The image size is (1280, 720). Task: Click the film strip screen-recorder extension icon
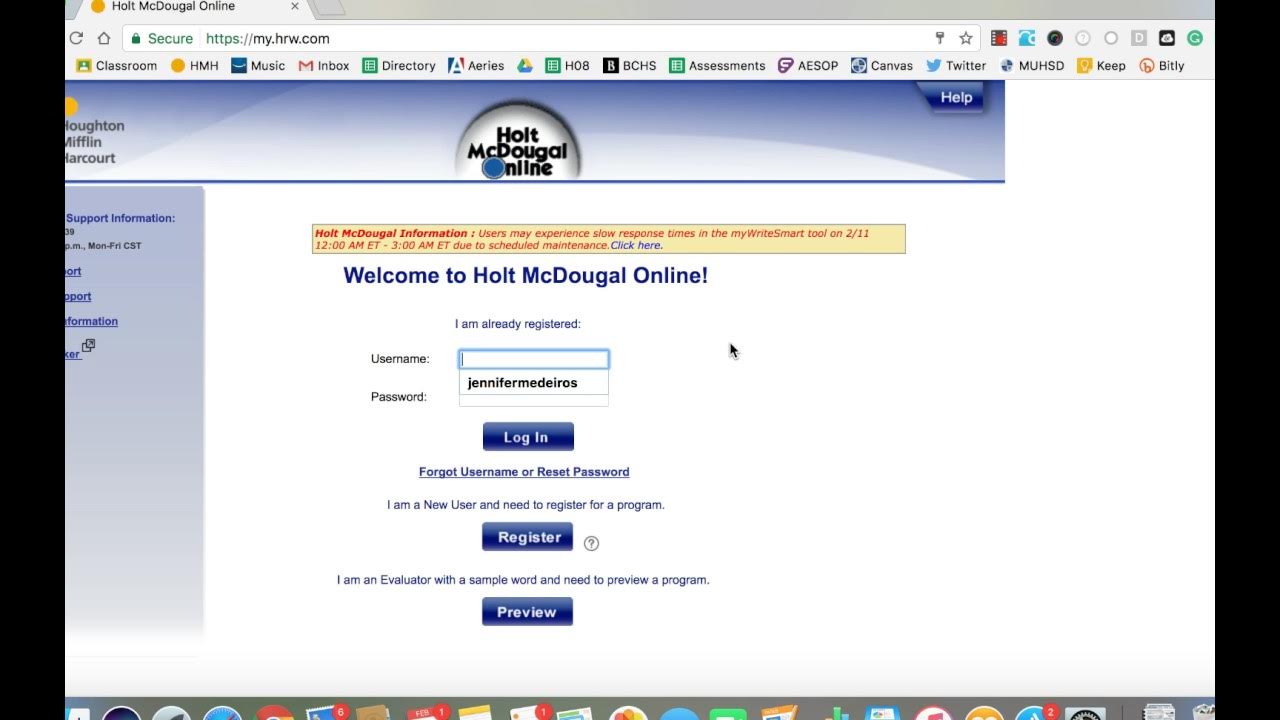[999, 38]
